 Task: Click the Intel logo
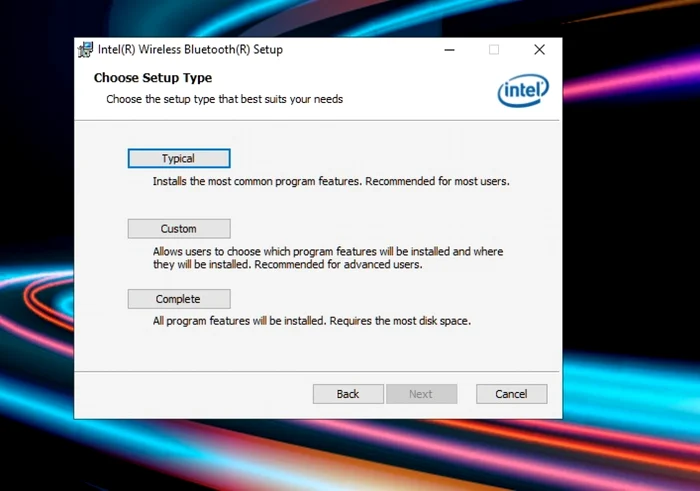(x=523, y=90)
